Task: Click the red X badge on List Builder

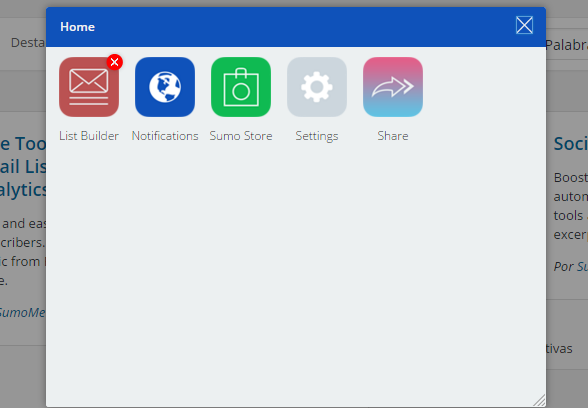Action: [x=115, y=62]
